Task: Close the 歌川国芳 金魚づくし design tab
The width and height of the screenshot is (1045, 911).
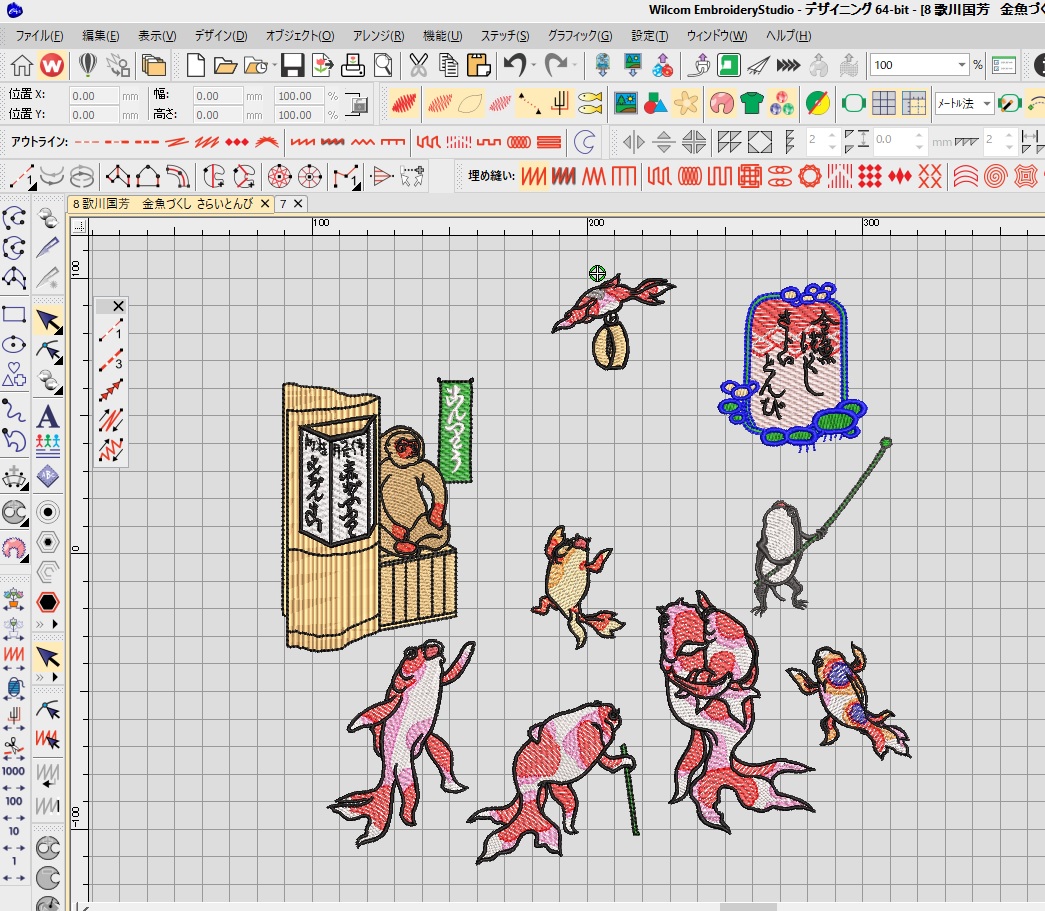Action: click(x=265, y=204)
